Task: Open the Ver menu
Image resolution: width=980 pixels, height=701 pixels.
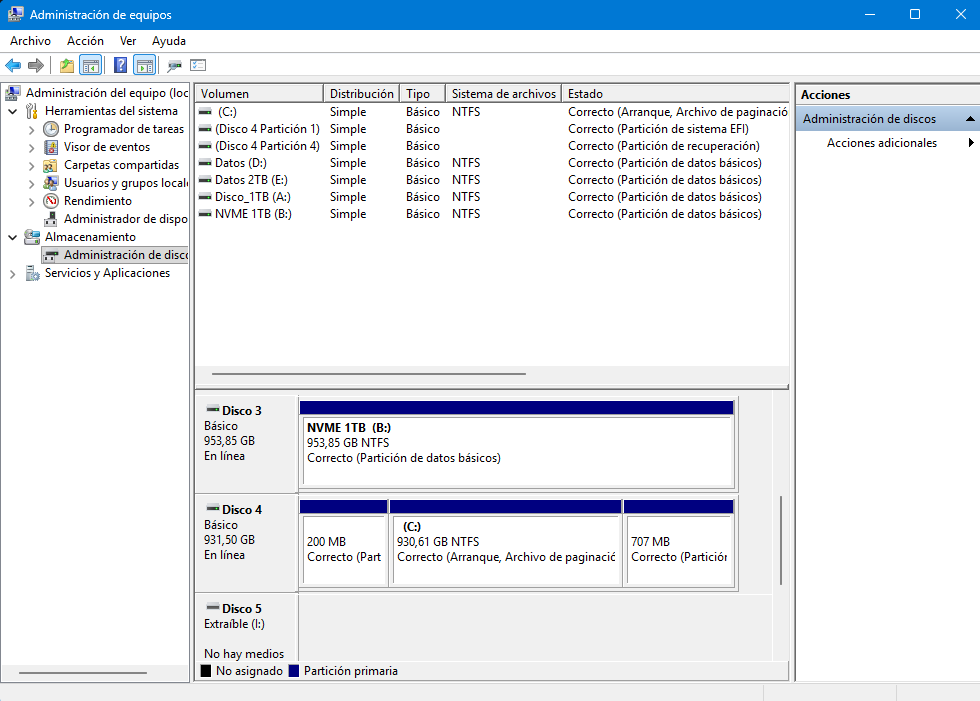Action: click(128, 41)
